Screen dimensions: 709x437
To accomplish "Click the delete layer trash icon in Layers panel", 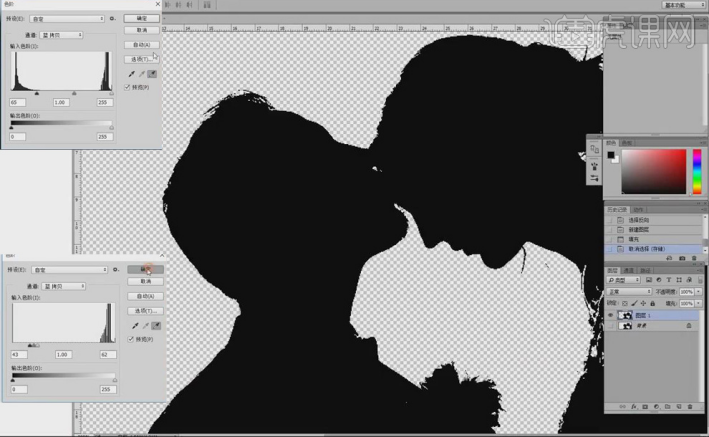I will [x=690, y=408].
